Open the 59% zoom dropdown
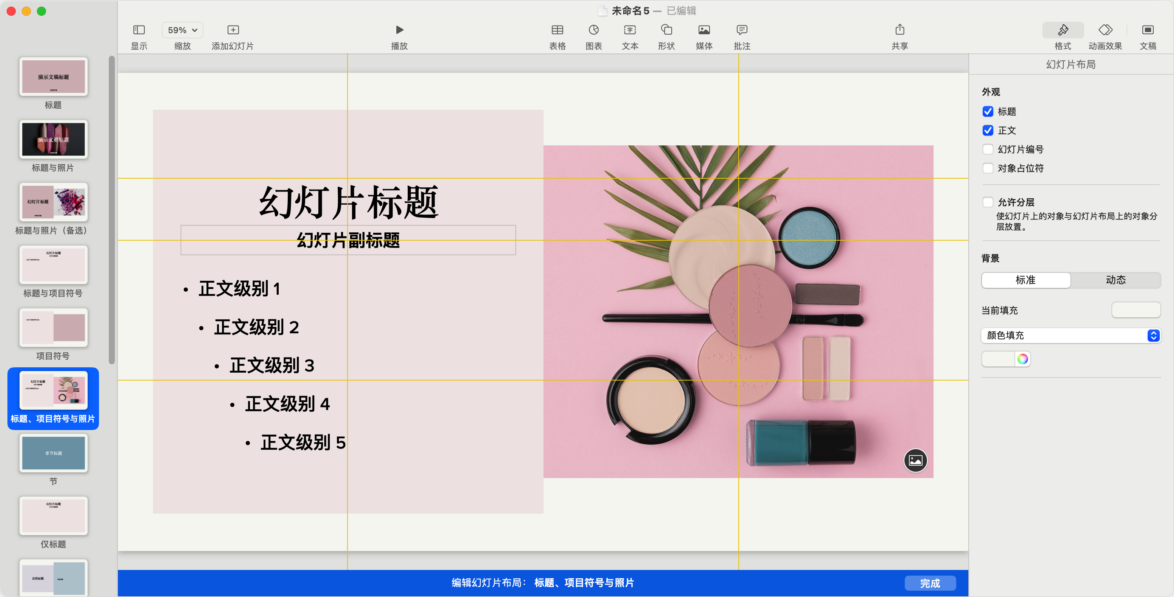 [x=183, y=30]
